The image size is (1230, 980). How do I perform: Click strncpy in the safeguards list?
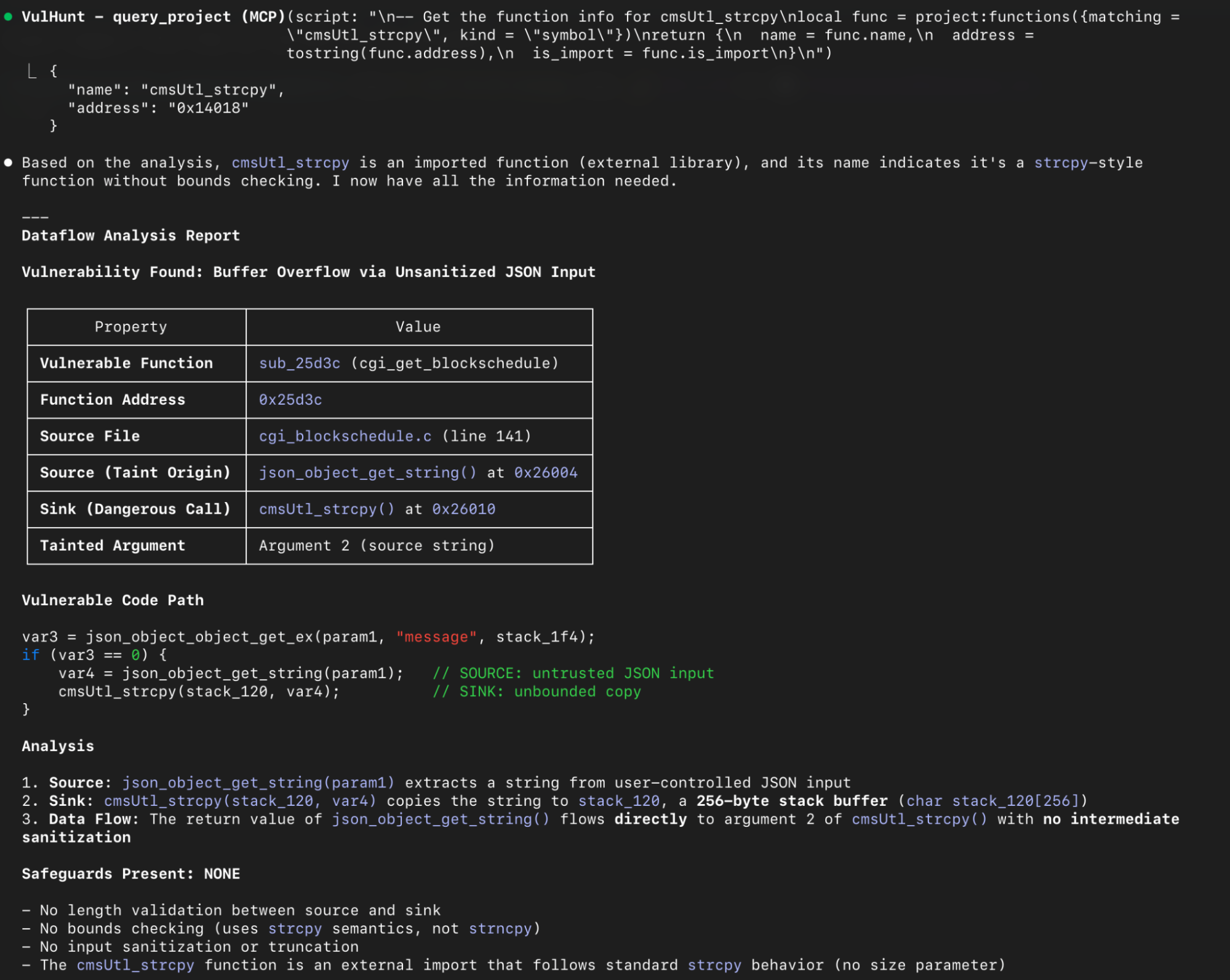pyautogui.click(x=500, y=928)
